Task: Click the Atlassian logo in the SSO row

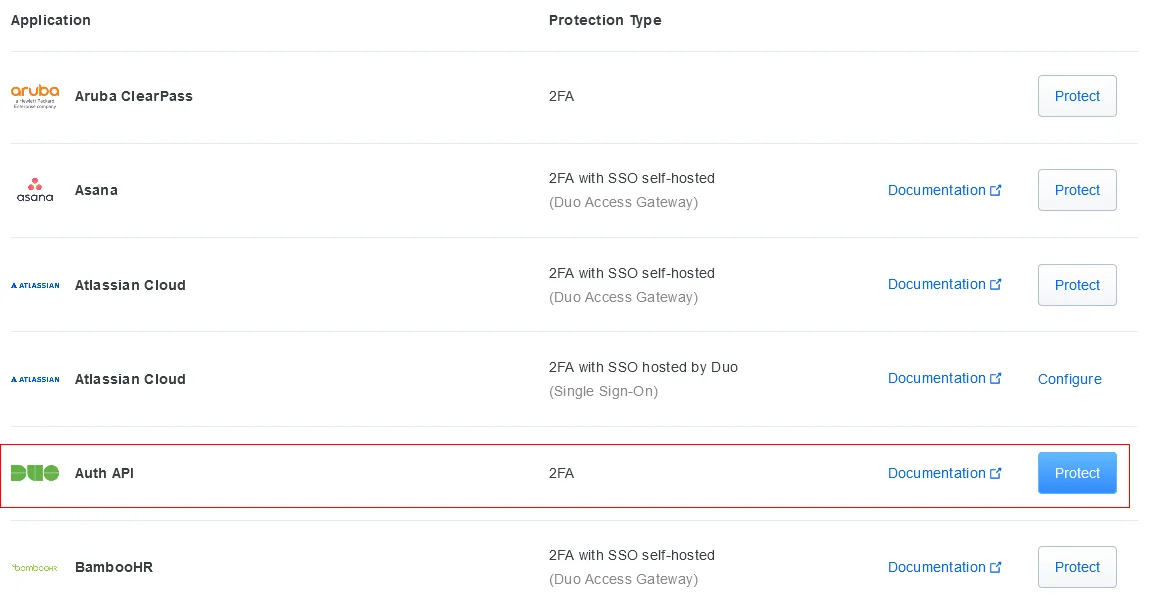Action: (x=35, y=379)
